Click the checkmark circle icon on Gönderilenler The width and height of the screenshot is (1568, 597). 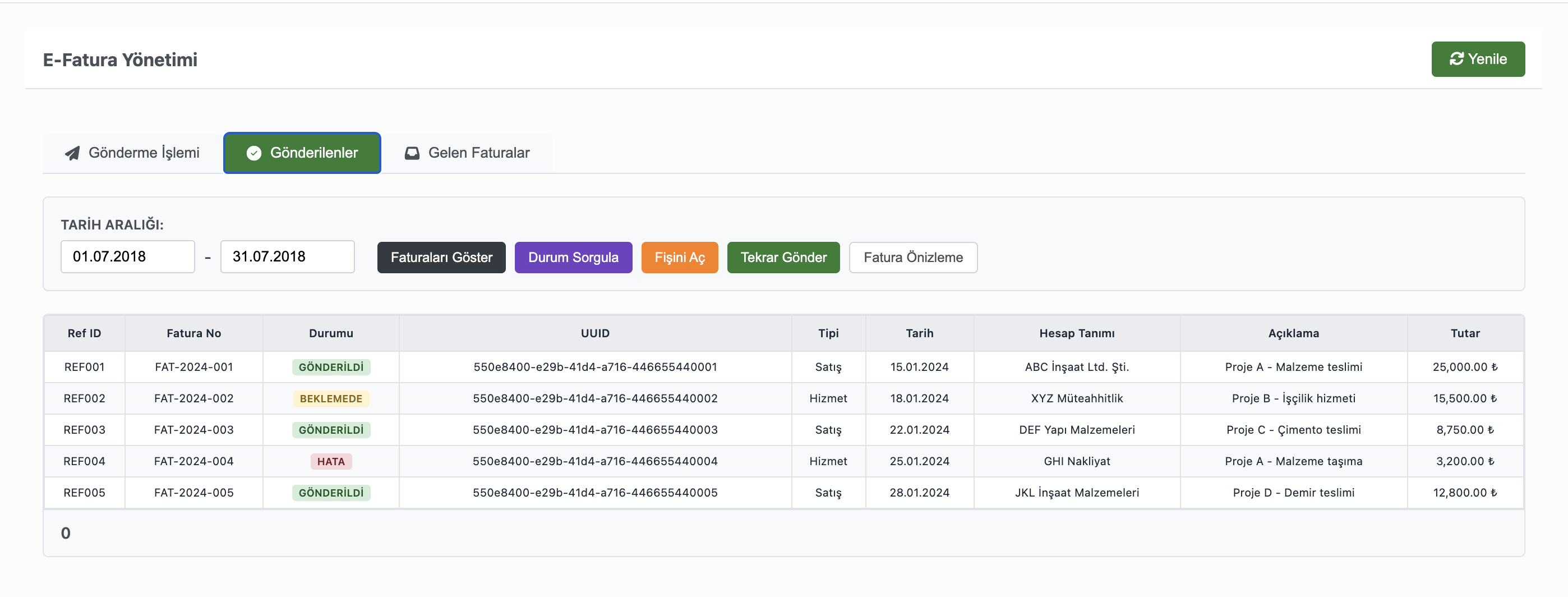(x=254, y=153)
